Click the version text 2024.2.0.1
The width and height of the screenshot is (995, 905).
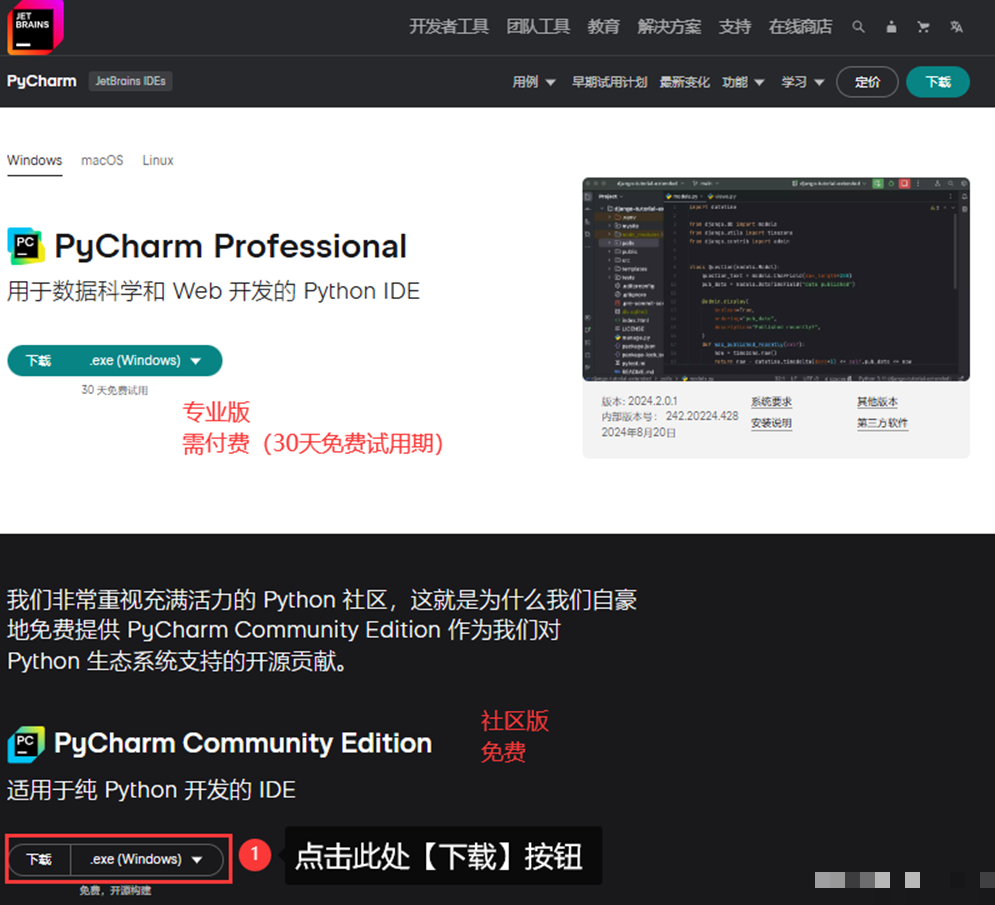[652, 401]
